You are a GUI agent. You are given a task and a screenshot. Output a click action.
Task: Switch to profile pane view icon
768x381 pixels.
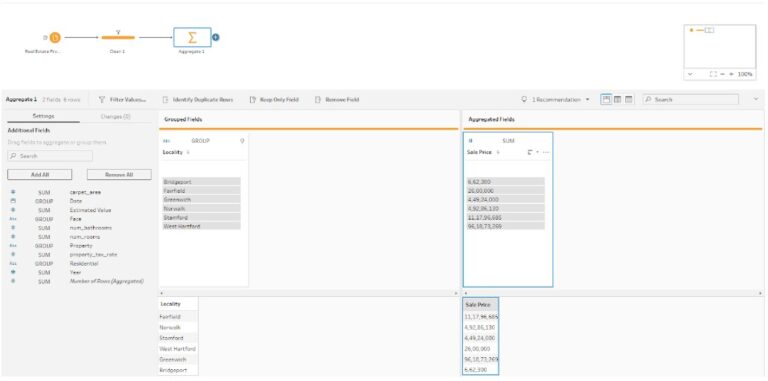click(x=606, y=99)
